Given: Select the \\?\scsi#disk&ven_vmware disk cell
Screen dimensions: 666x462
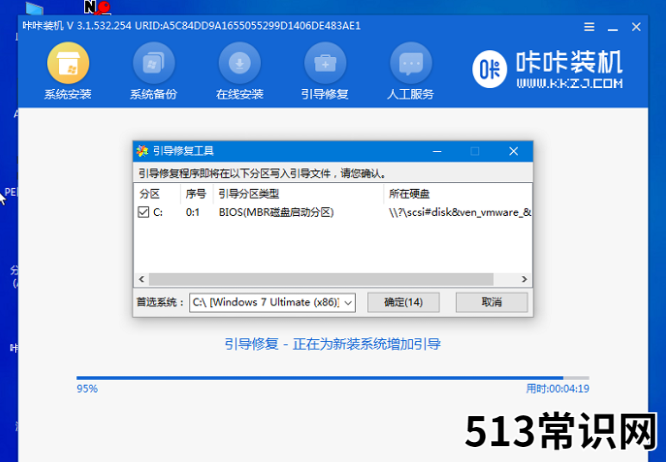Looking at the screenshot, I should point(460,212).
